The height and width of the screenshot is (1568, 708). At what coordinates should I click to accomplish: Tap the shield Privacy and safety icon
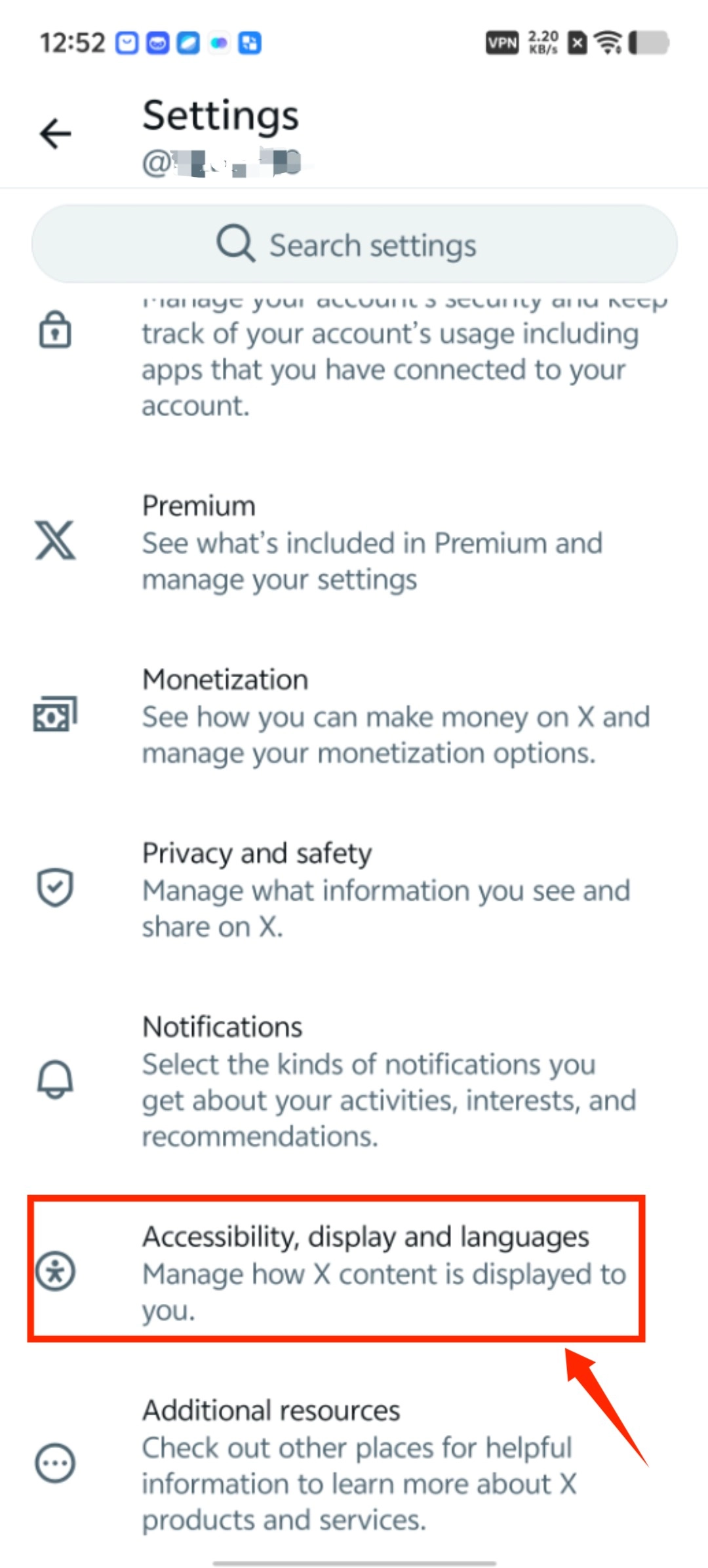pos(55,888)
